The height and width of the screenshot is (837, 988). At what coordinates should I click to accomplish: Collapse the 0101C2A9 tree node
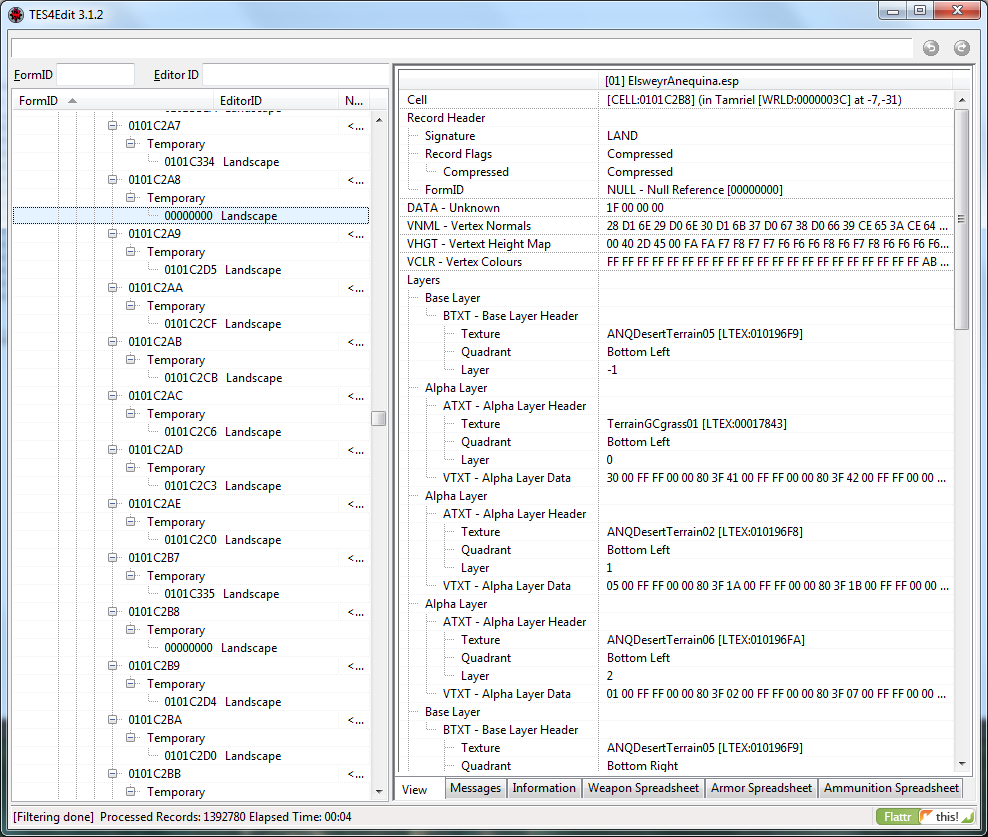point(113,235)
